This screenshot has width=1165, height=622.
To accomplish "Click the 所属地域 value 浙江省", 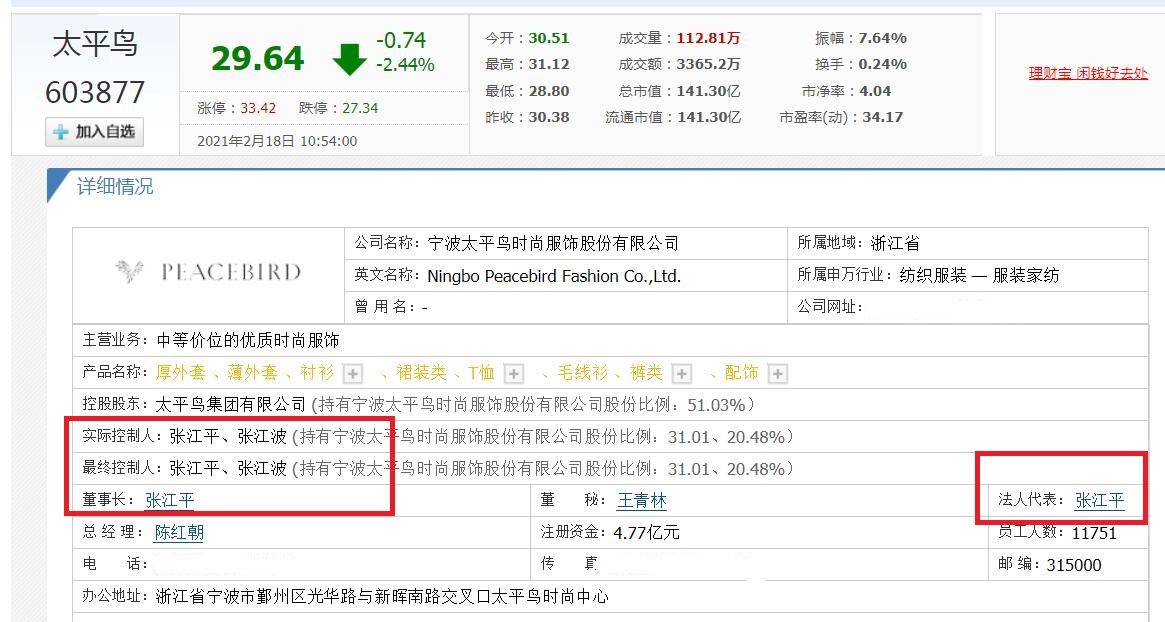I will click(895, 243).
